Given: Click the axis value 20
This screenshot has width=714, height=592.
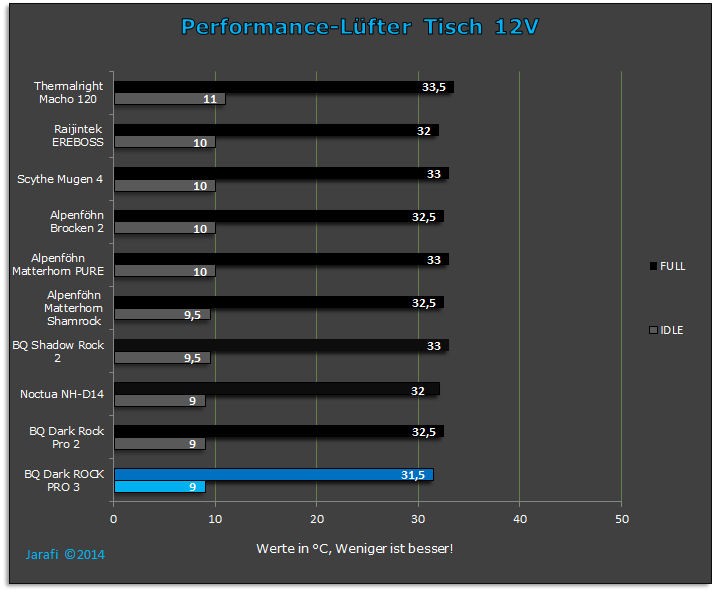Looking at the screenshot, I should (x=317, y=519).
